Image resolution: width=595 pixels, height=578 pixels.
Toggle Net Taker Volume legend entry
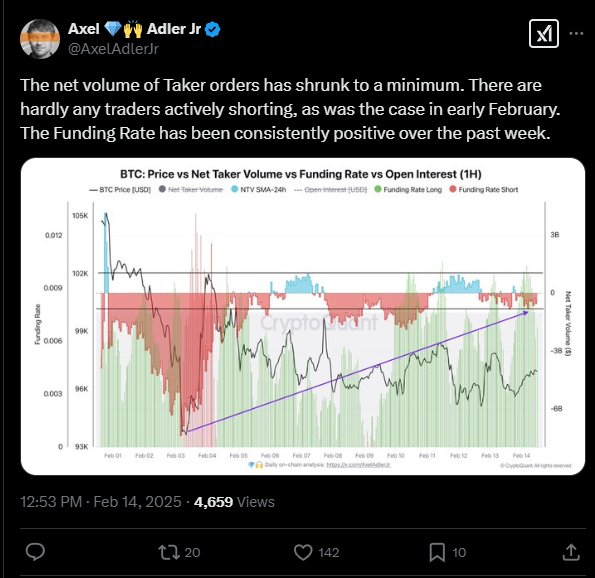point(191,189)
